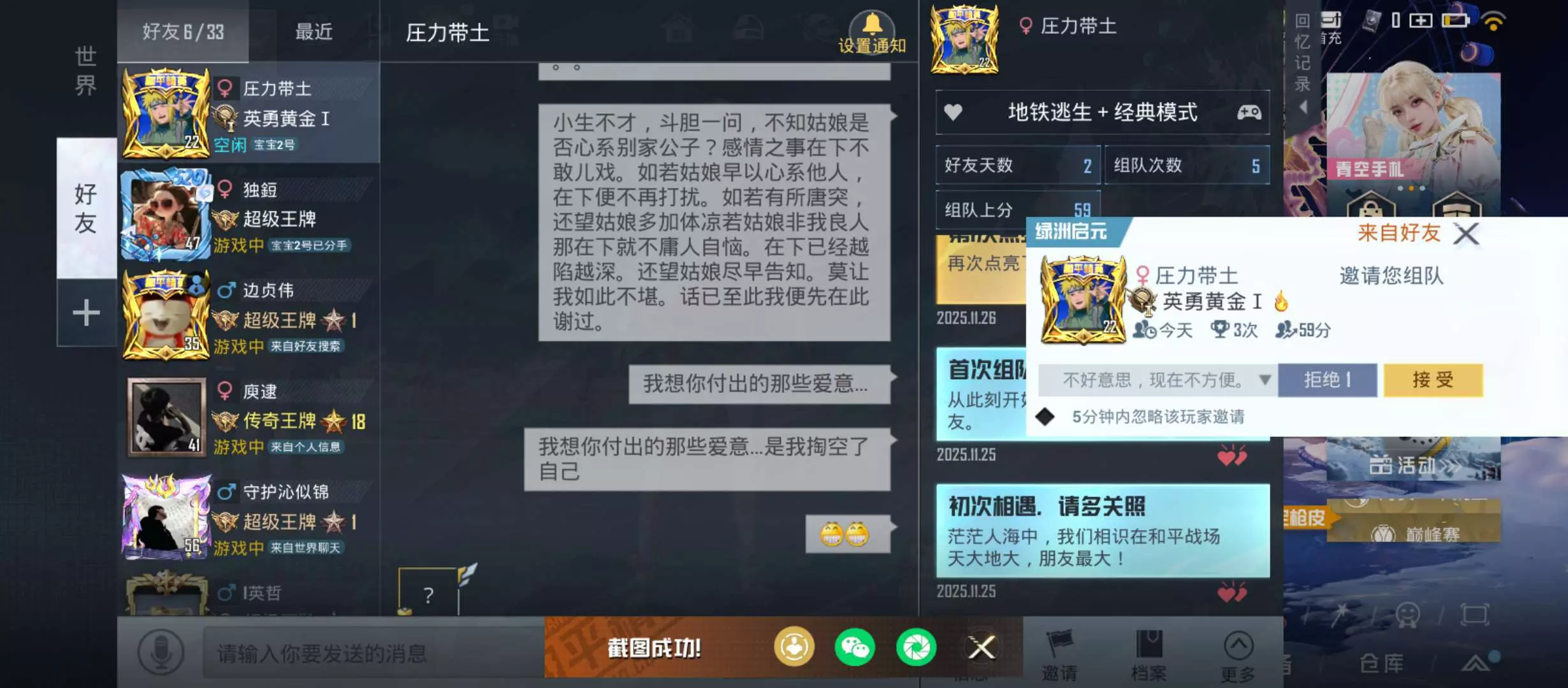
Task: Share screenshot via WeChat icon
Action: 855,648
